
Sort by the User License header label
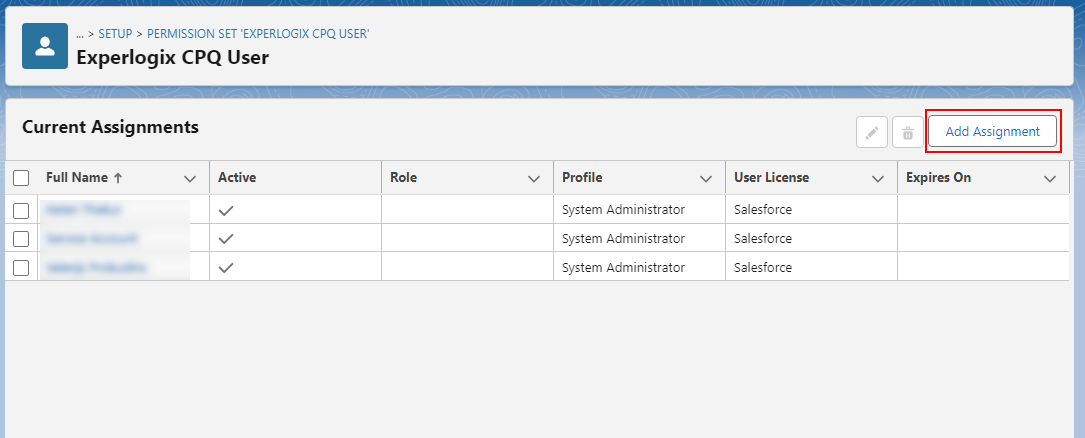(x=772, y=178)
